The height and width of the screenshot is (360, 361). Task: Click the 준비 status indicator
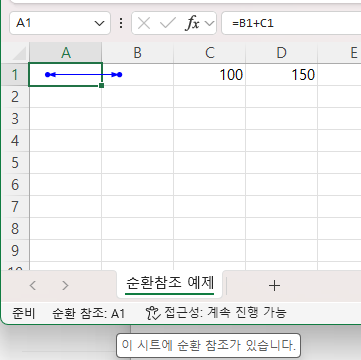click(23, 313)
